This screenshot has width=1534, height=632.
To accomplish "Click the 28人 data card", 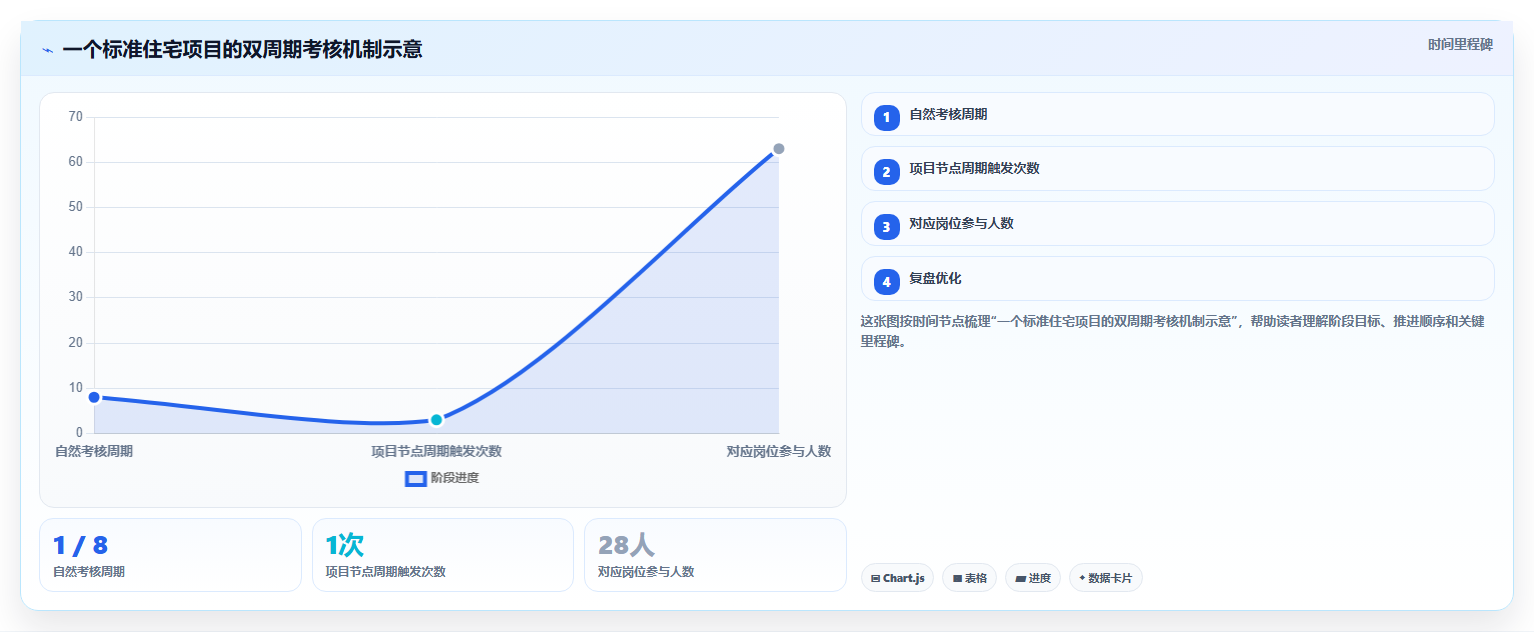I will [x=715, y=555].
